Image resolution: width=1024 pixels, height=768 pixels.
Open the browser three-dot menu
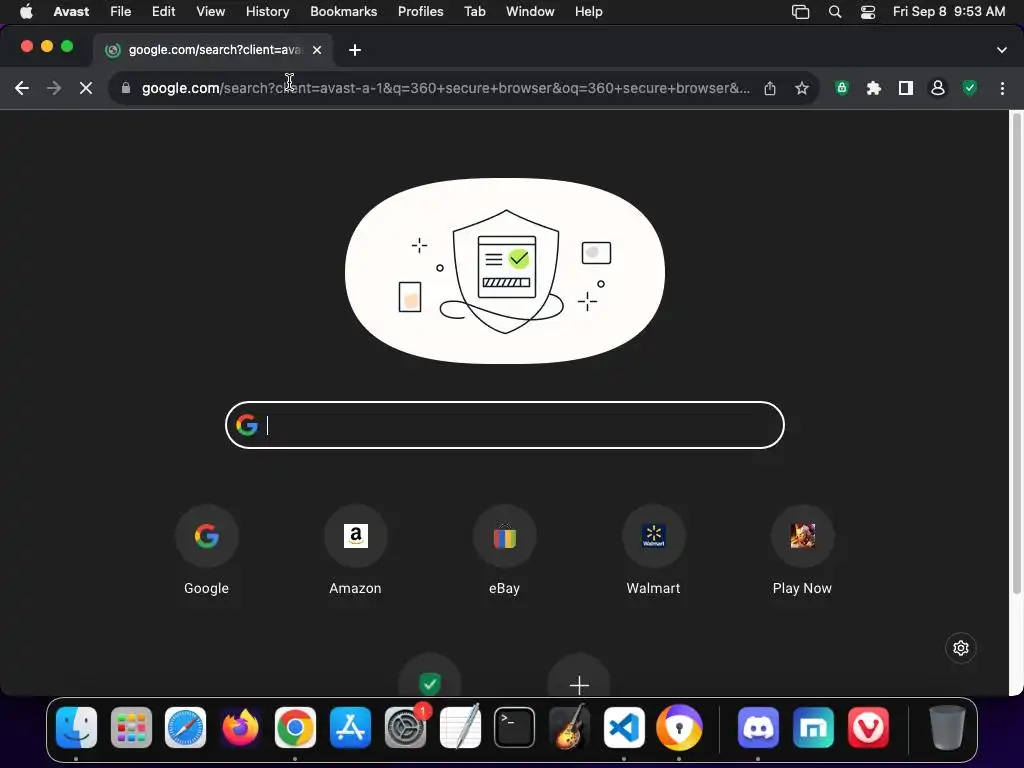pos(1002,88)
